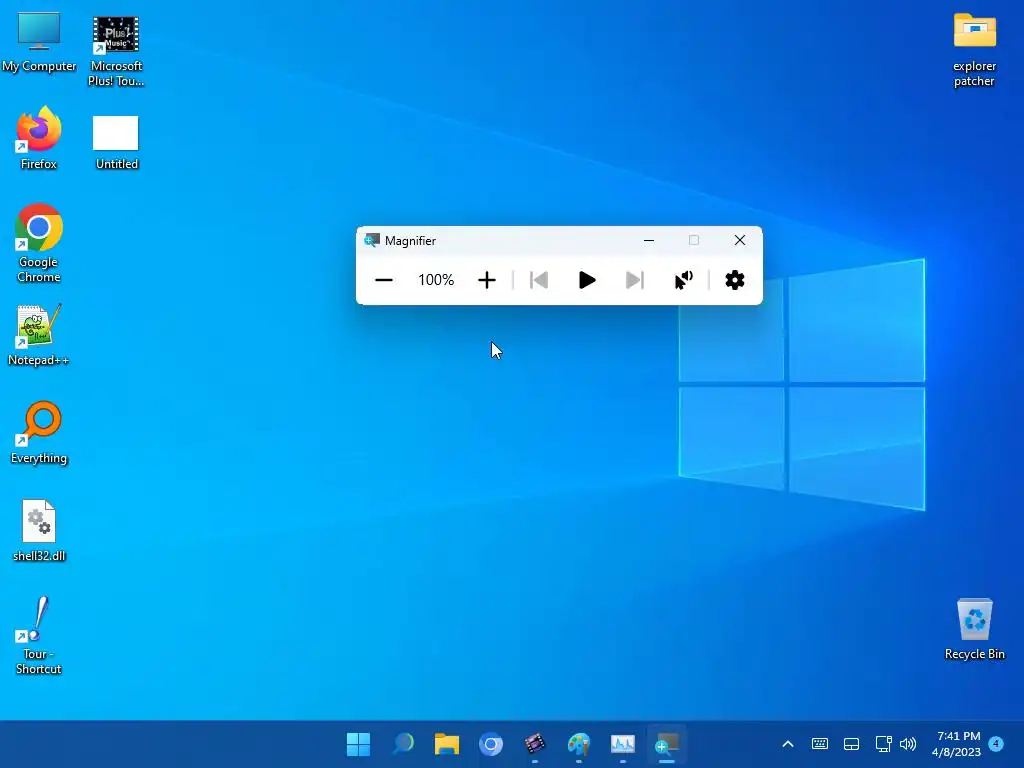The width and height of the screenshot is (1024, 768).
Task: Click the Magnifier title bar app icon
Action: click(x=372, y=240)
